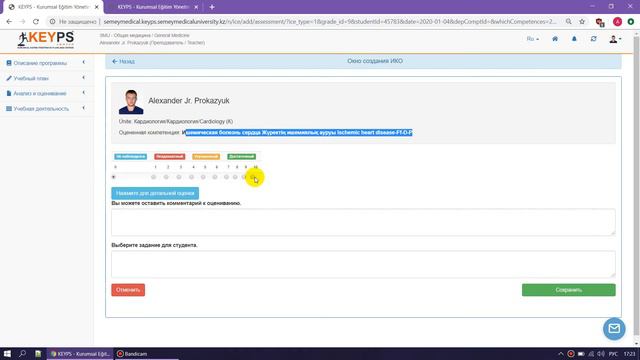This screenshot has height=360, width=640.
Task: Click the Описание программы book icon
Action: point(9,63)
